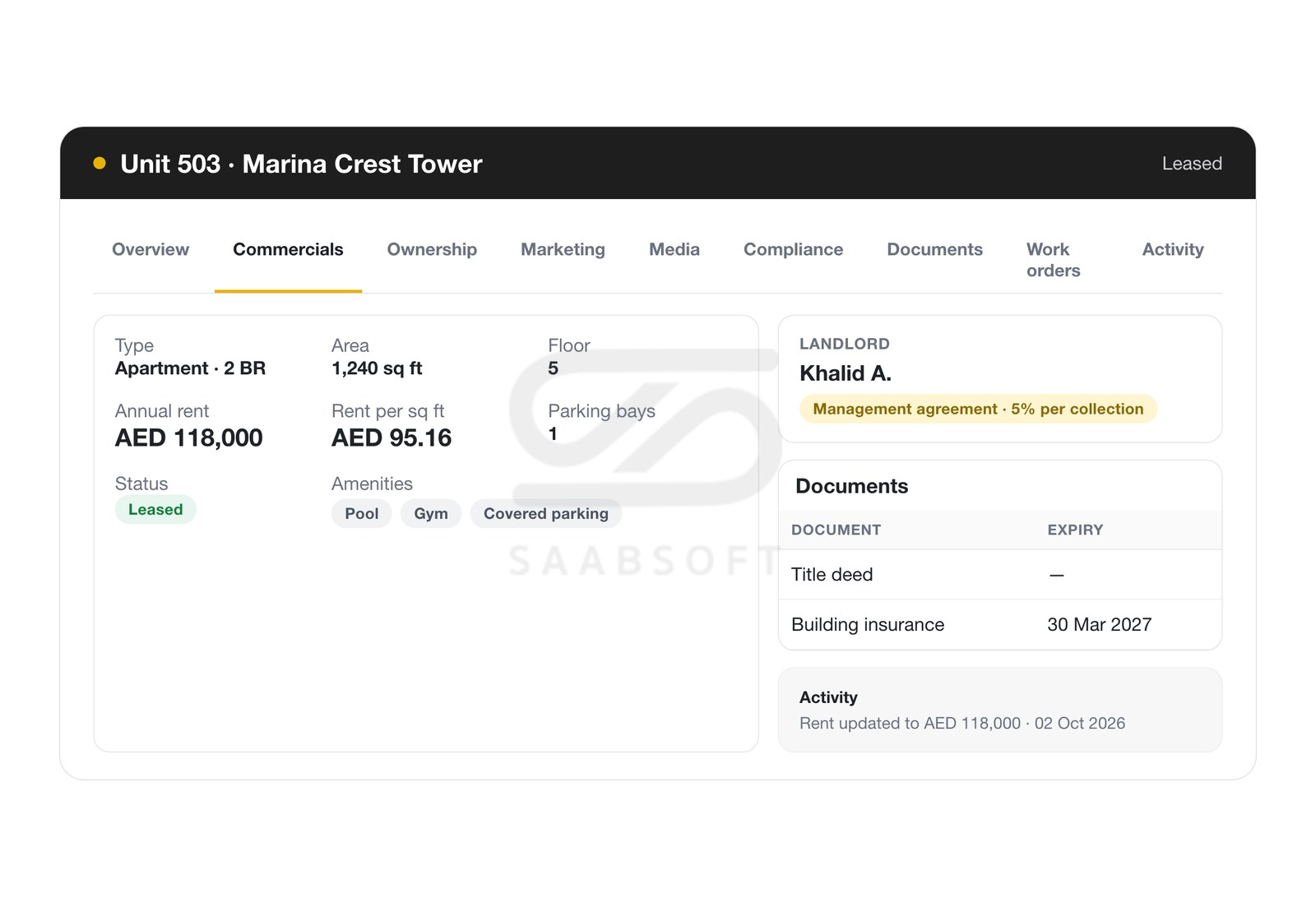1316x907 pixels.
Task: Click the Annual rent value AED 118,000
Action: pyautogui.click(x=189, y=438)
